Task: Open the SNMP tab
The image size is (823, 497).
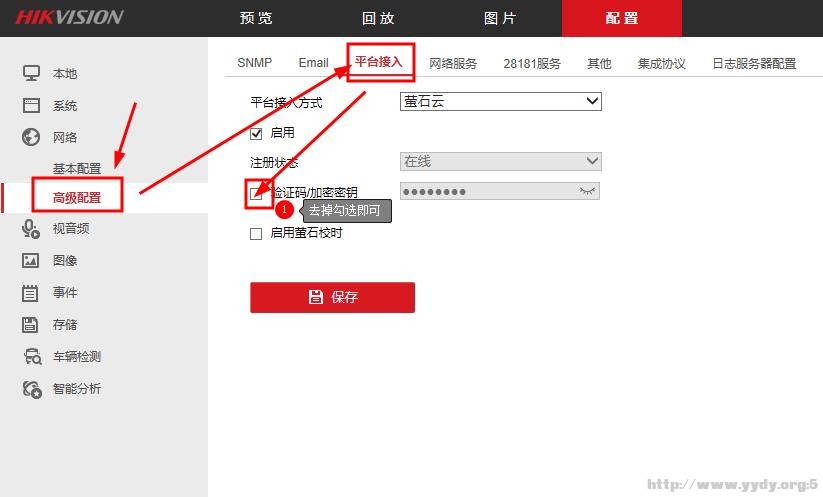Action: (255, 63)
